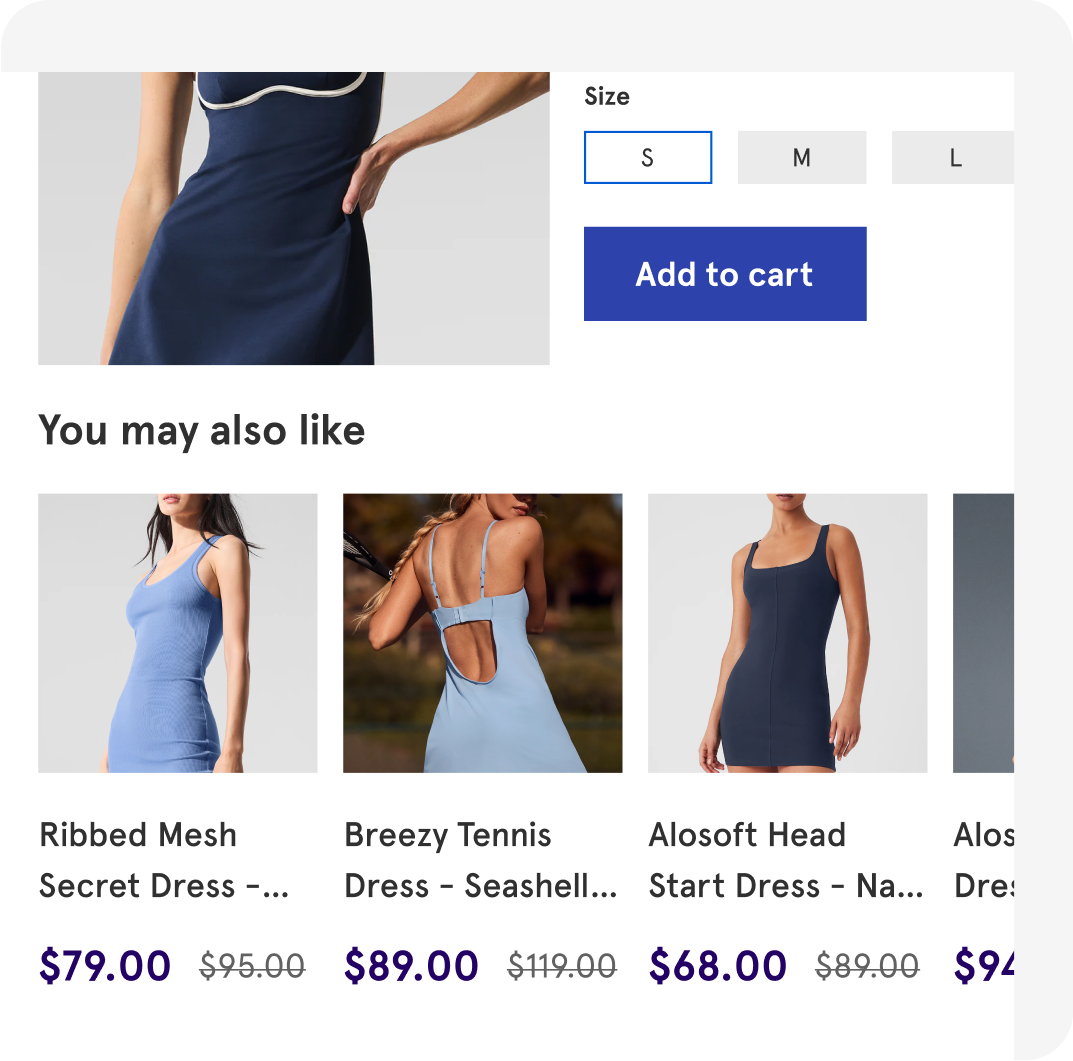Image resolution: width=1073 pixels, height=1061 pixels.
Task: Open the main navy dress product image
Action: [294, 218]
